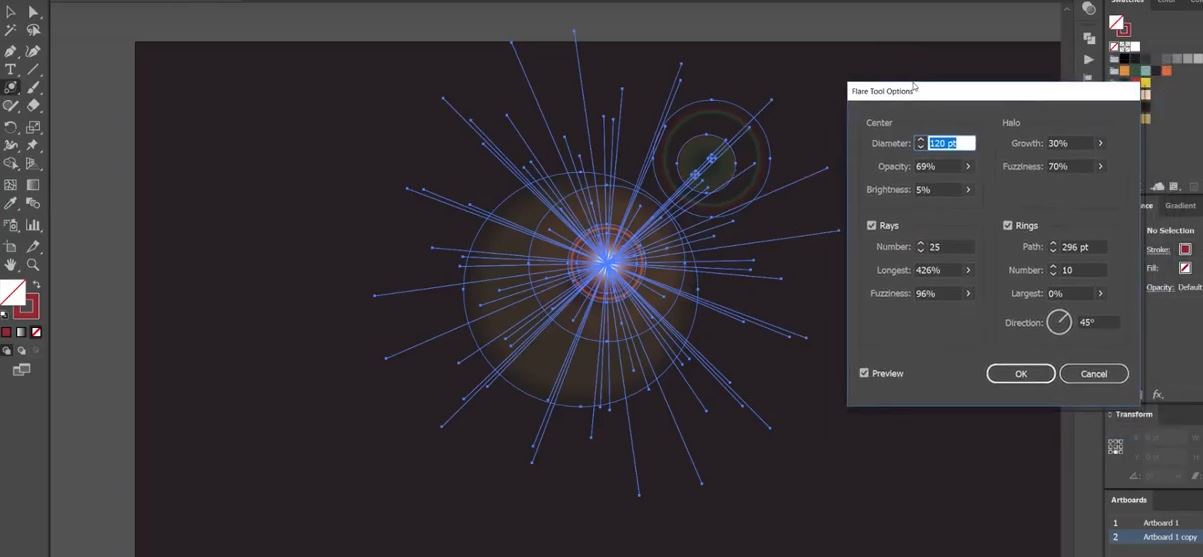Select Artboard 1 row in Artboards list

[x=1154, y=523]
